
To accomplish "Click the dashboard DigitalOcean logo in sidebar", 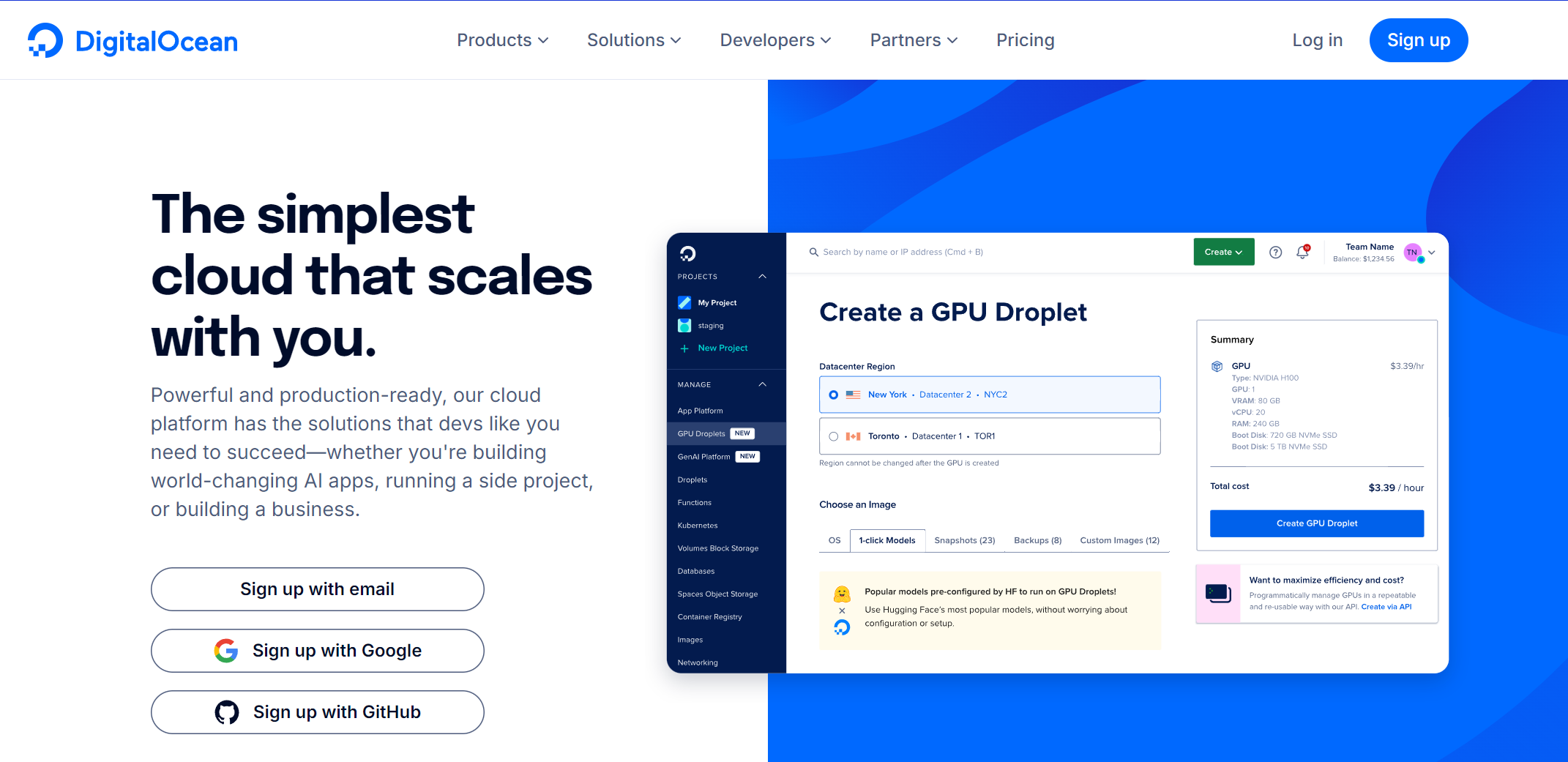I will click(687, 254).
